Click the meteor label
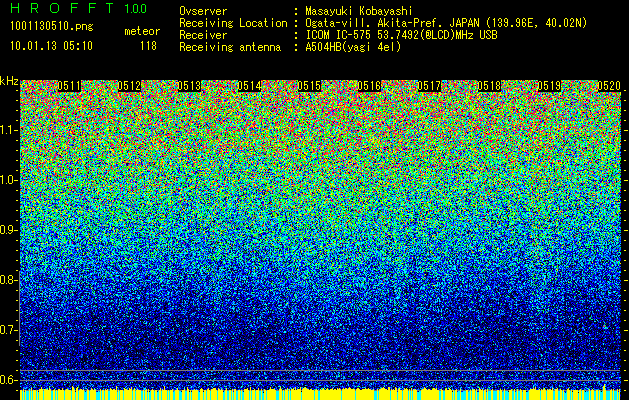Image resolution: width=629 pixels, height=400 pixels. pos(142,31)
